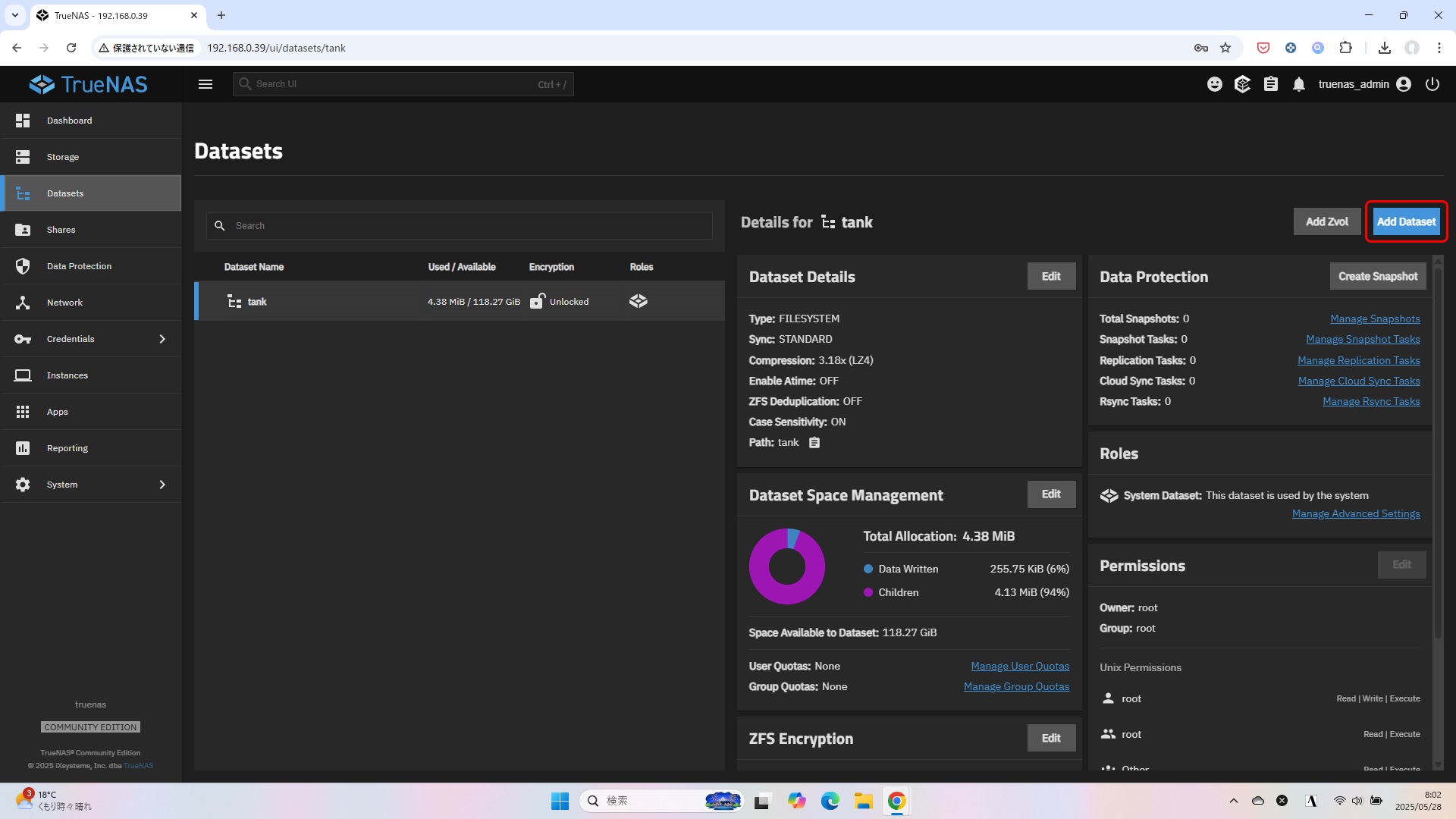Open the browser extensions puzzle icon
Screen dimensions: 1456x819
1345,48
